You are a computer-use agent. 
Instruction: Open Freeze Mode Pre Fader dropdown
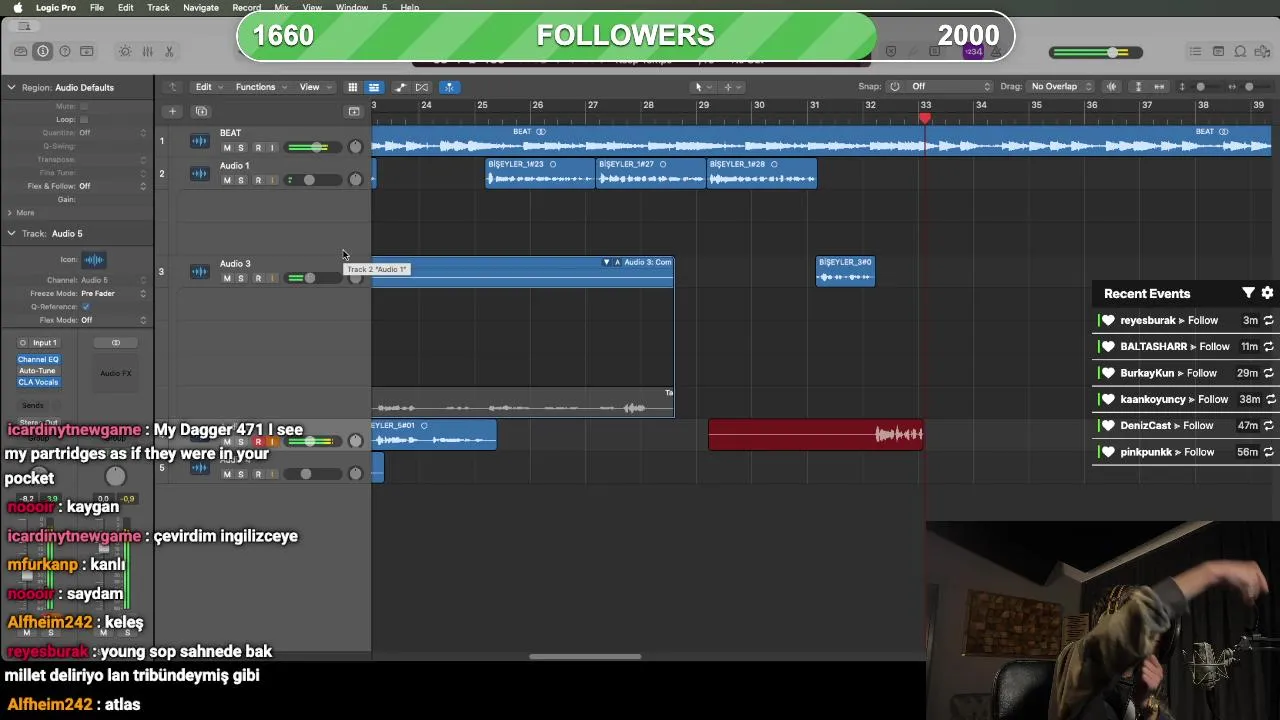click(113, 294)
